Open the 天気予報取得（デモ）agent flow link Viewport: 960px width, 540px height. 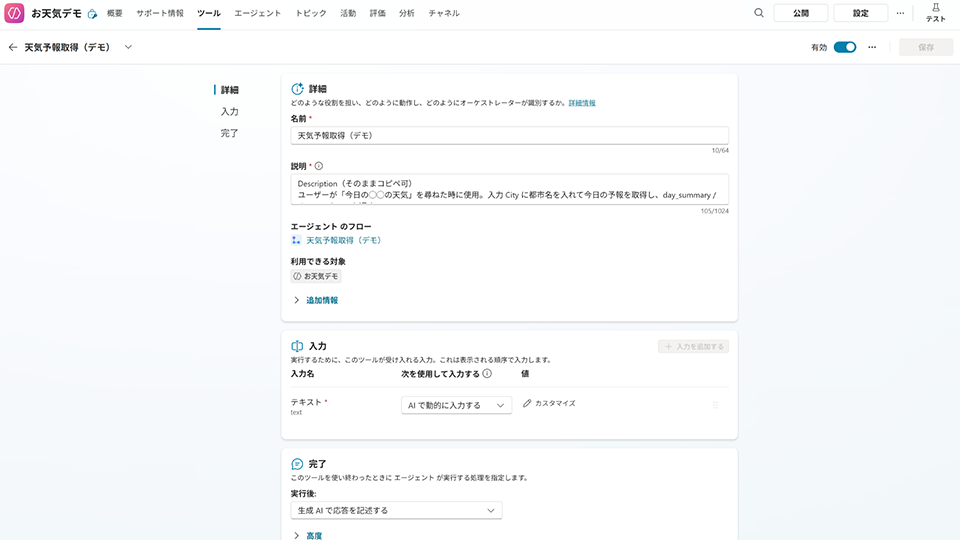(x=343, y=240)
